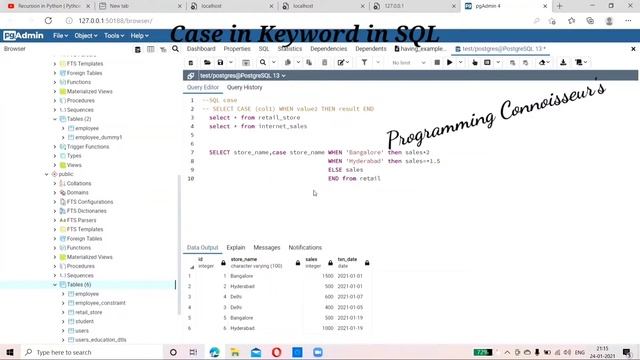640x360 pixels.
Task: Open the Notifications tab
Action: [x=305, y=247]
